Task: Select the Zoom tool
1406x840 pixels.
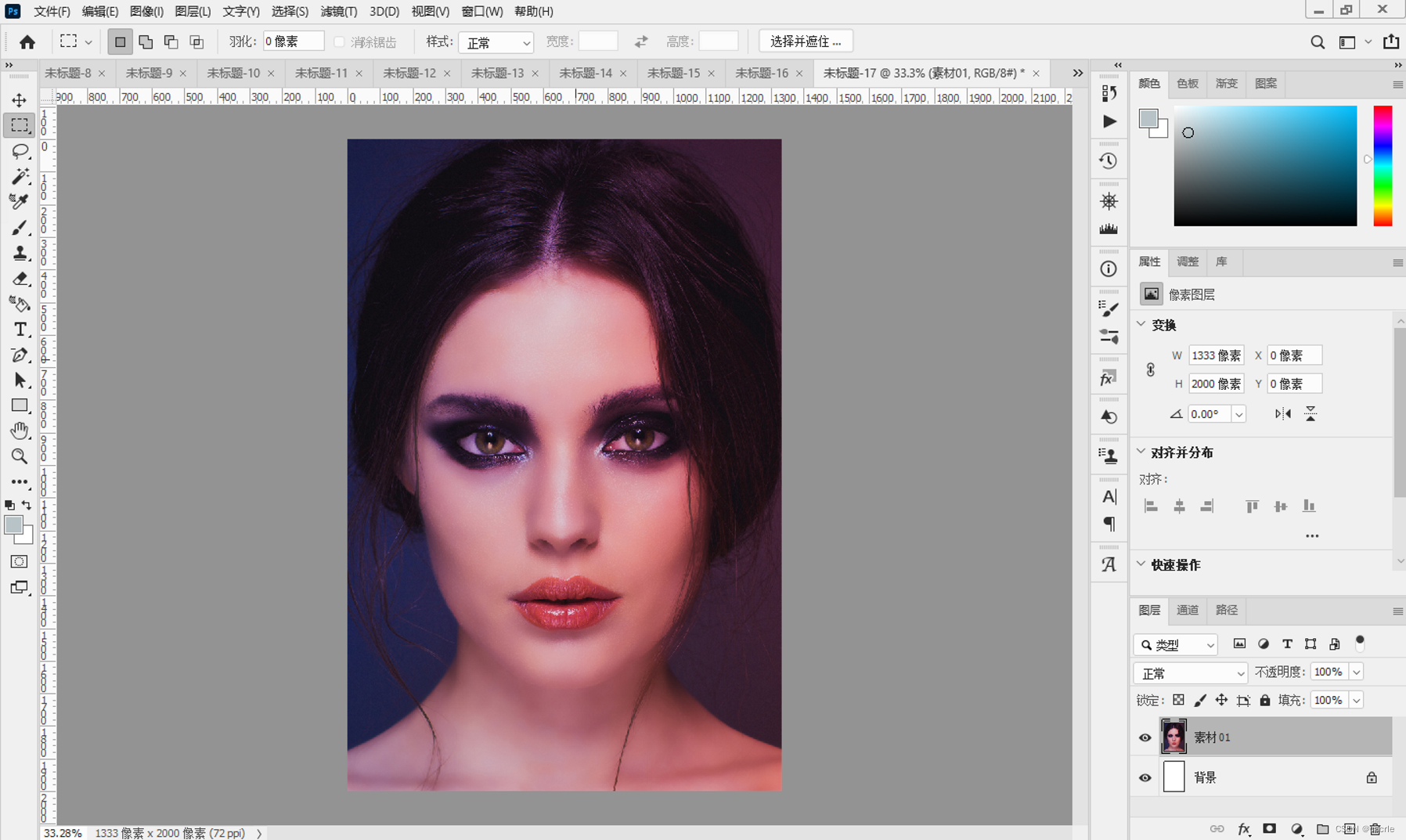Action: [20, 456]
